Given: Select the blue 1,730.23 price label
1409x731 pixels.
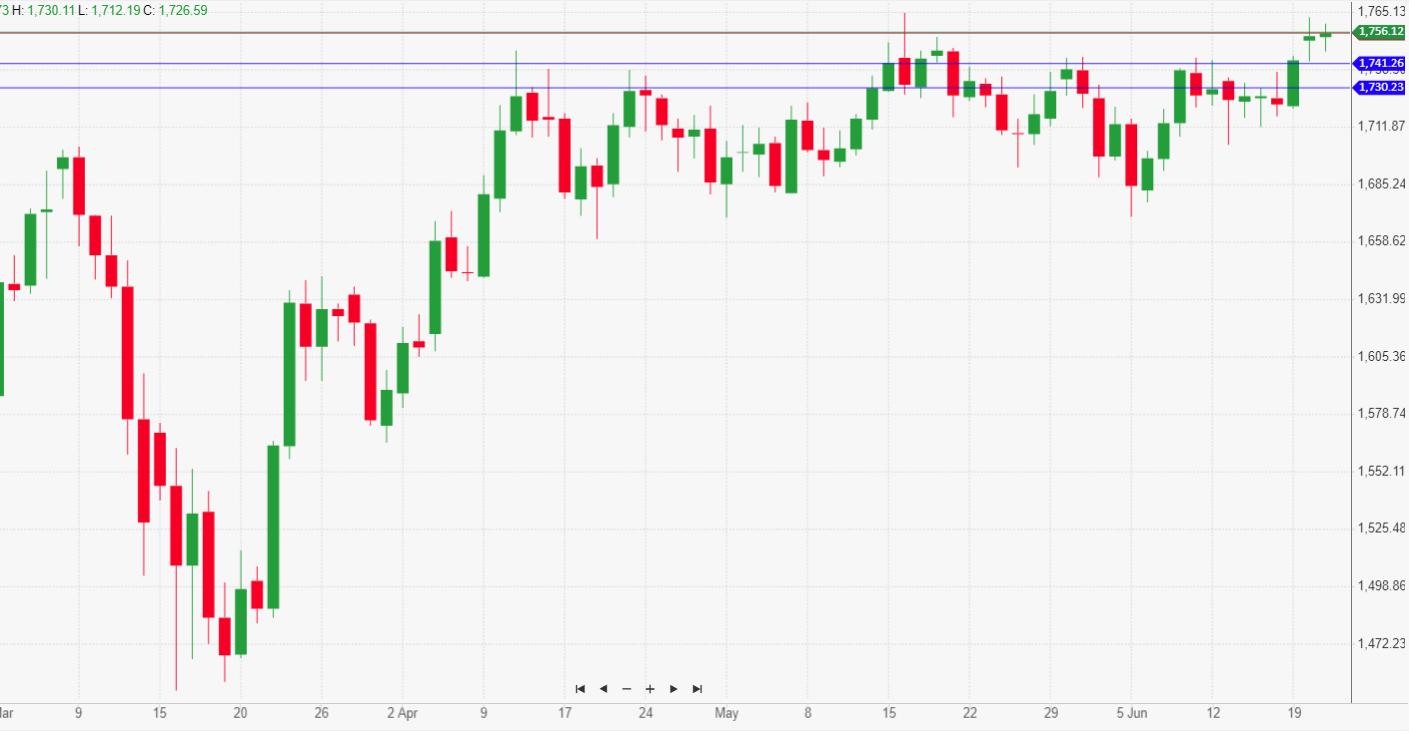Looking at the screenshot, I should click(x=1380, y=87).
